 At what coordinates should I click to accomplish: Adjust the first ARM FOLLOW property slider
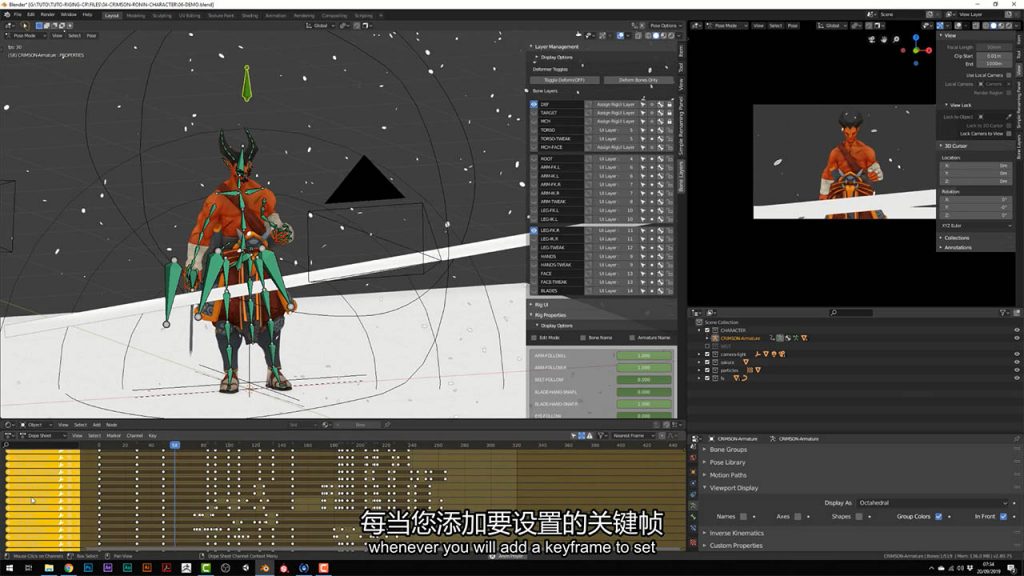(644, 356)
